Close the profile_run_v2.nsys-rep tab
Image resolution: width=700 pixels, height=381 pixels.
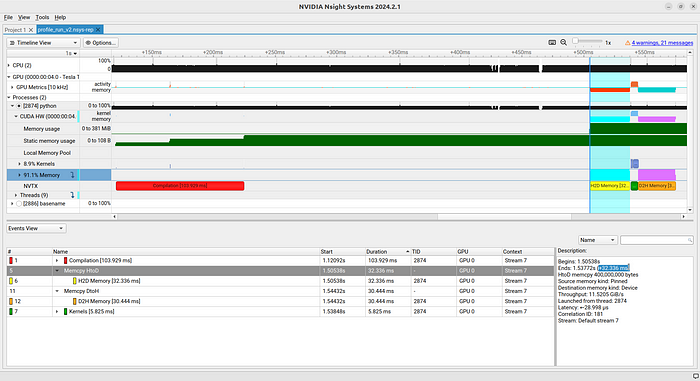pos(98,29)
